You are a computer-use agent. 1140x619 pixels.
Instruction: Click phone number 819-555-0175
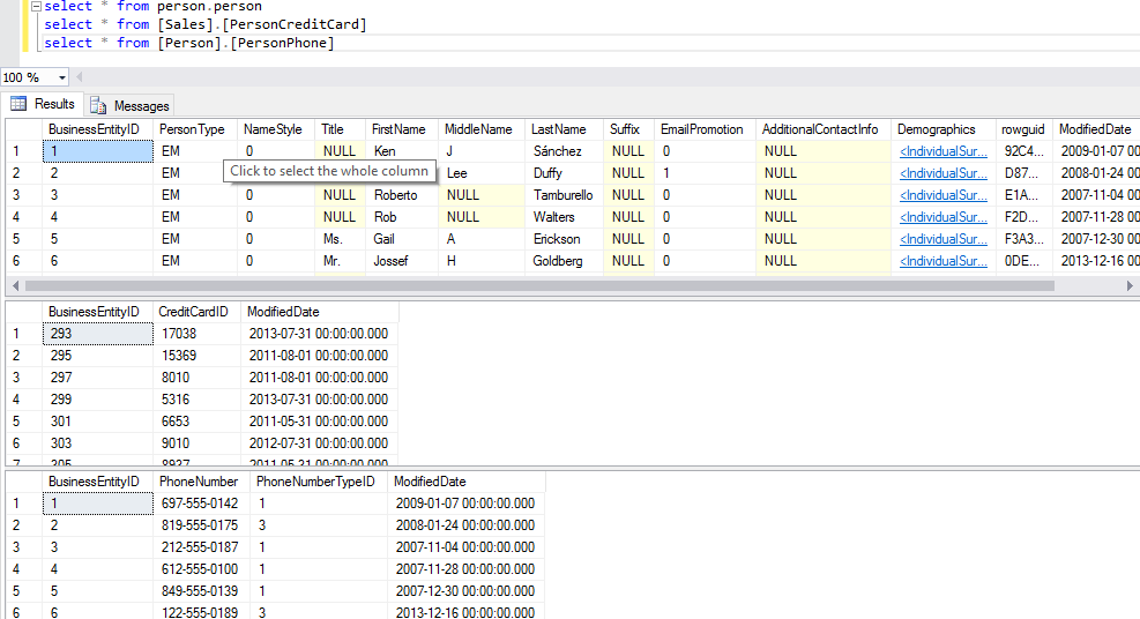pyautogui.click(x=200, y=525)
